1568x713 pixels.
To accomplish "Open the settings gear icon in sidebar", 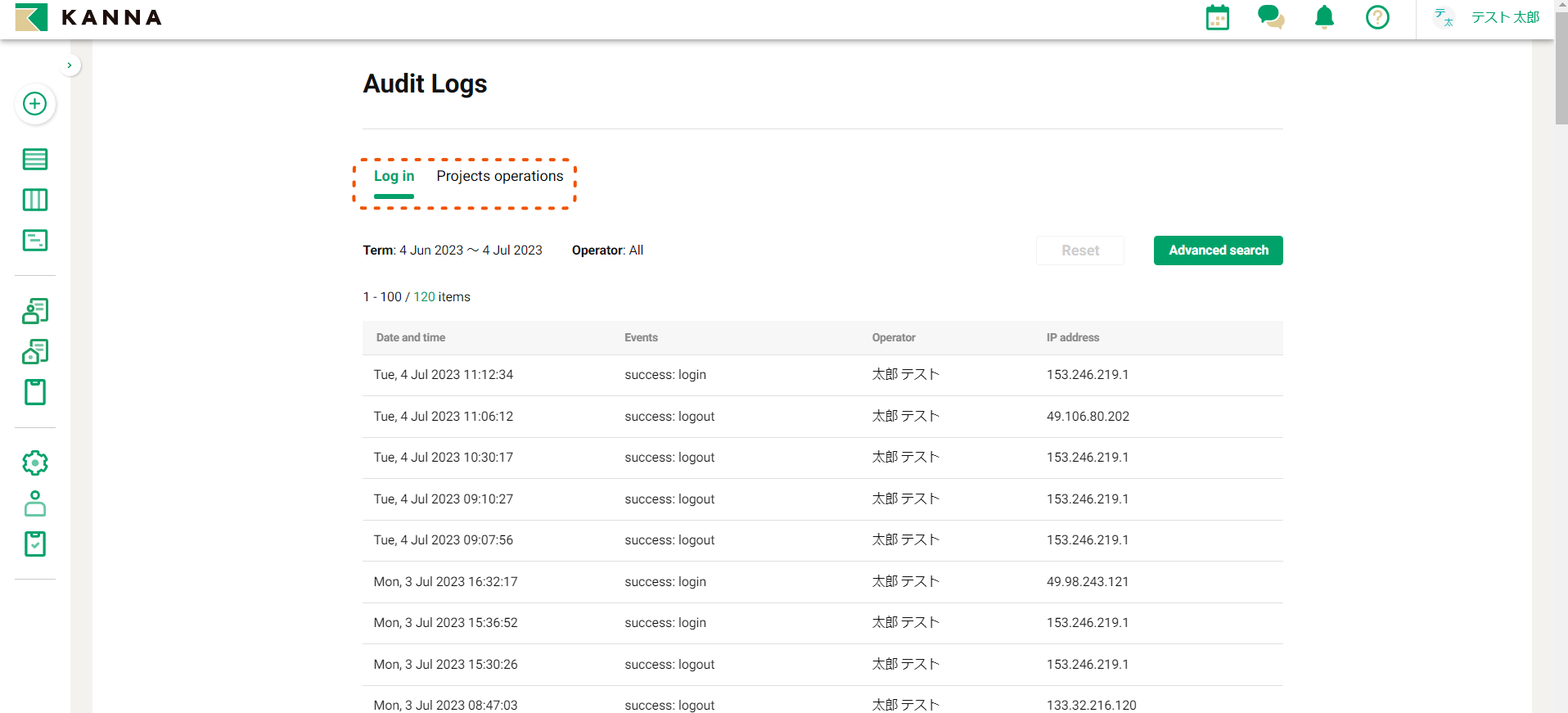I will pyautogui.click(x=34, y=463).
